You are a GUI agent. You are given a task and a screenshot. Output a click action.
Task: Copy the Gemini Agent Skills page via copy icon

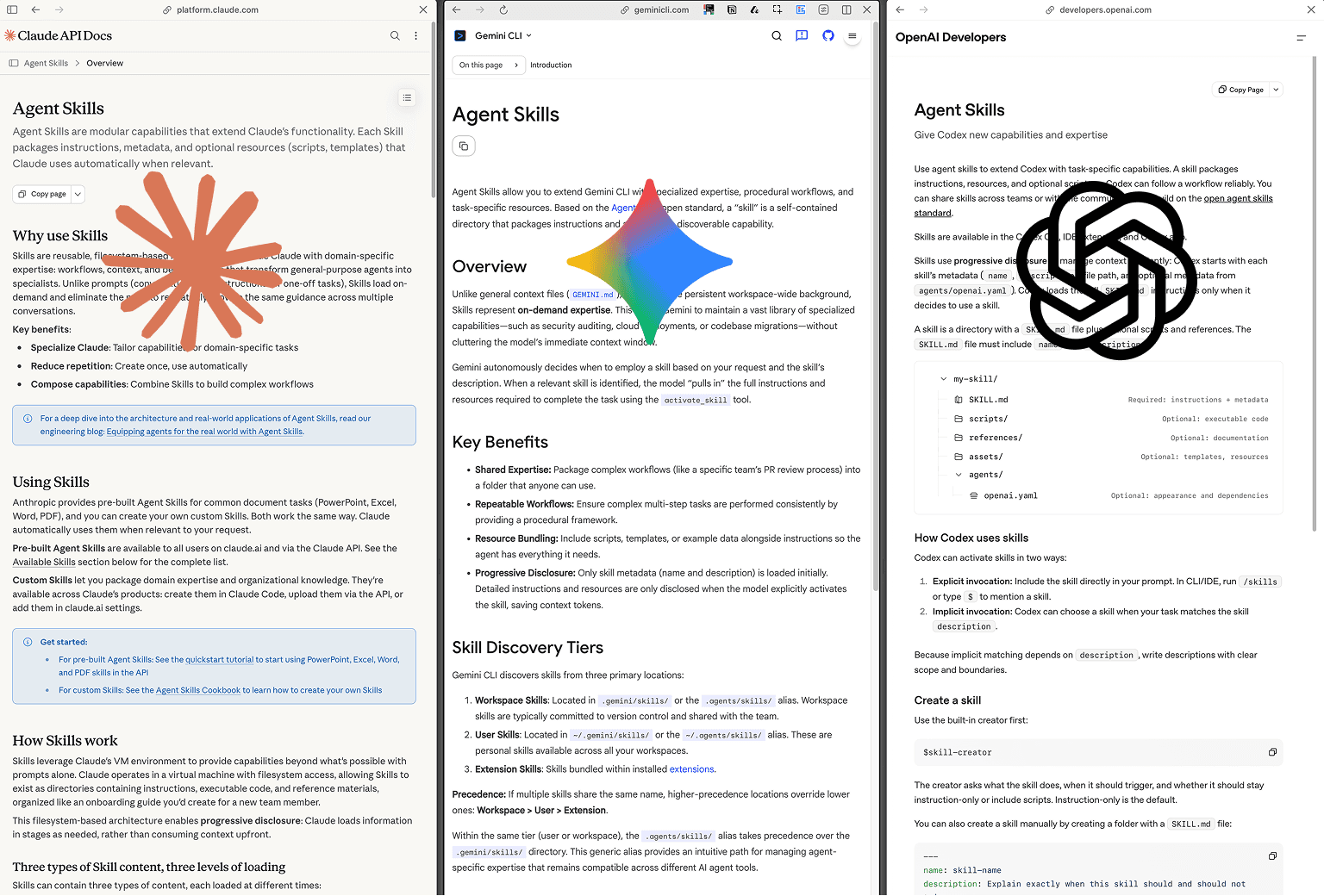(464, 146)
